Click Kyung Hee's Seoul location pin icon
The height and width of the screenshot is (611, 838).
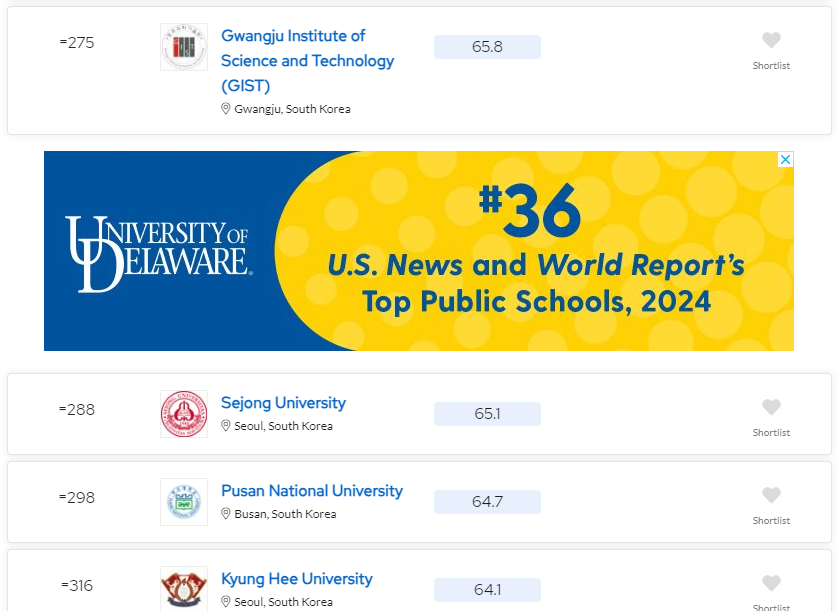[226, 602]
